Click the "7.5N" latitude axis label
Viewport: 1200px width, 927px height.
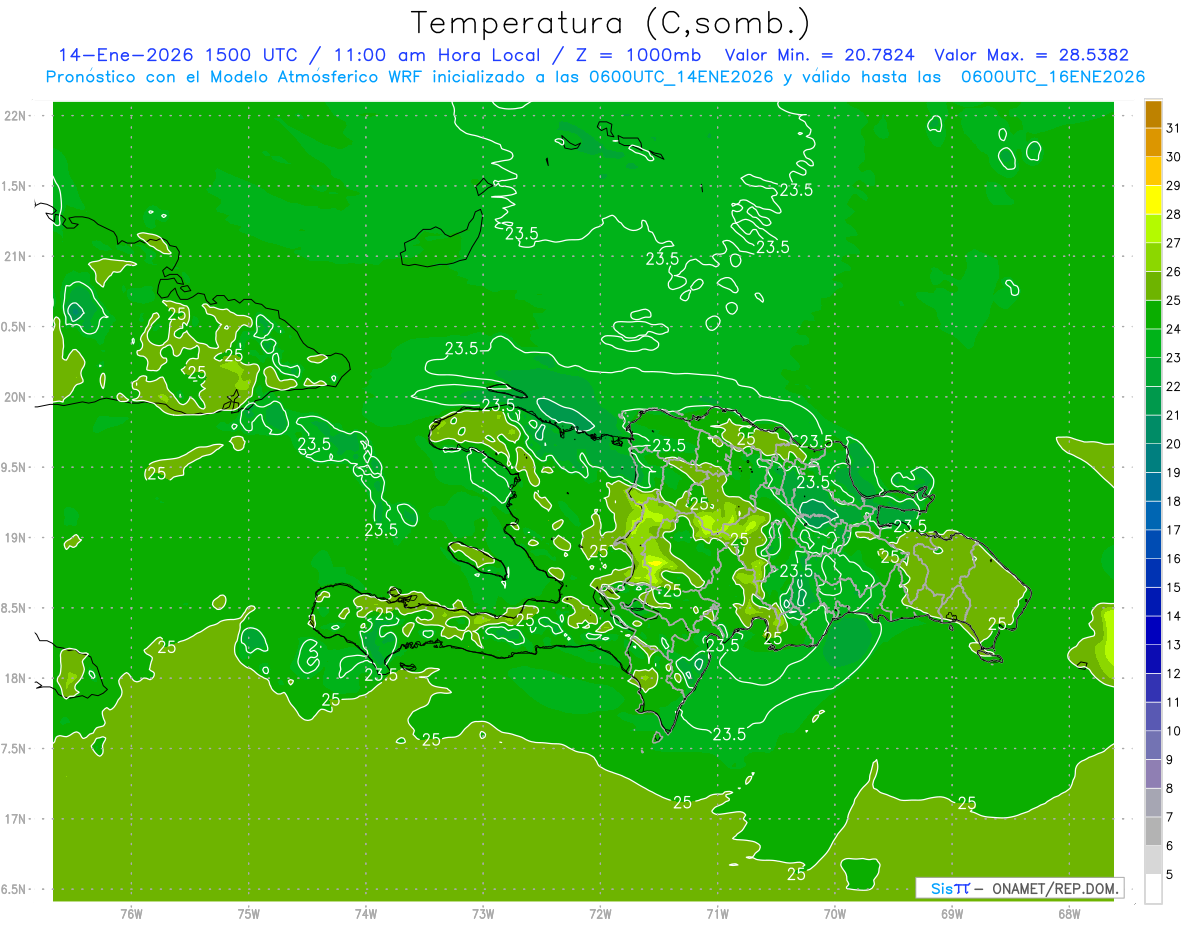point(15,749)
